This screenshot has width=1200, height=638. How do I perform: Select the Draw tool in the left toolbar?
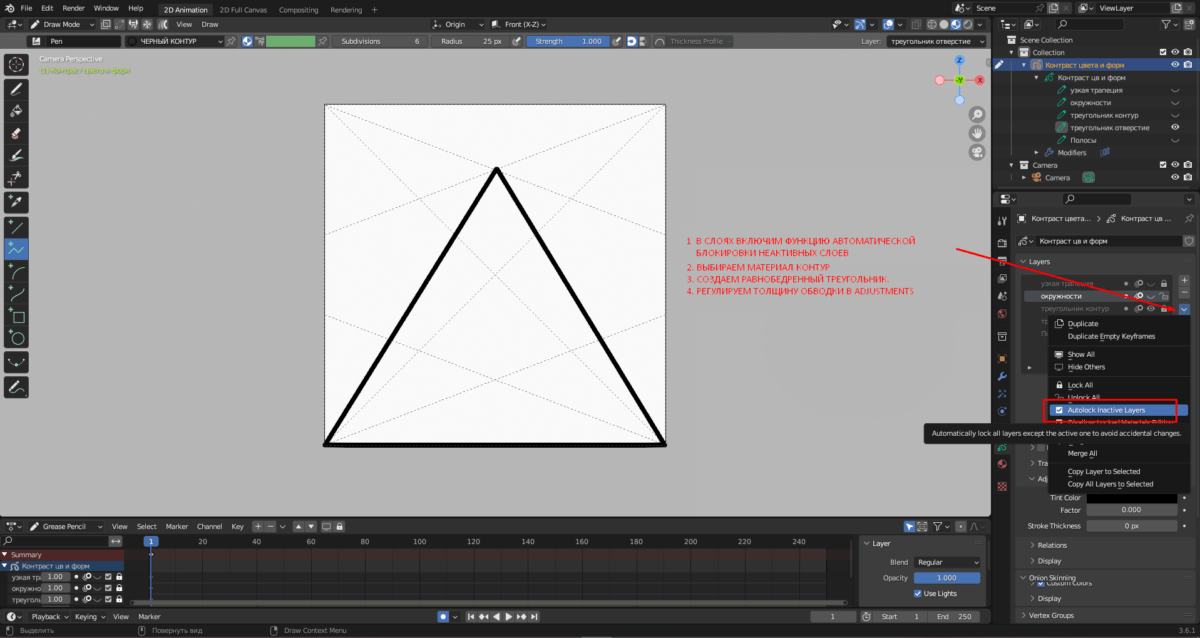point(16,89)
